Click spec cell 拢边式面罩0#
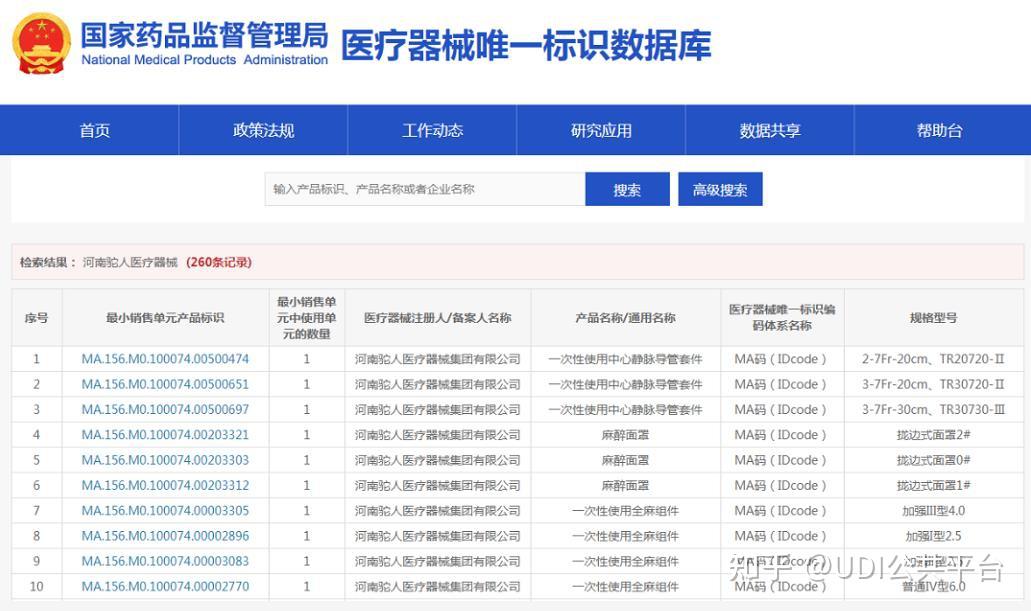Image resolution: width=1031 pixels, height=611 pixels. click(933, 460)
